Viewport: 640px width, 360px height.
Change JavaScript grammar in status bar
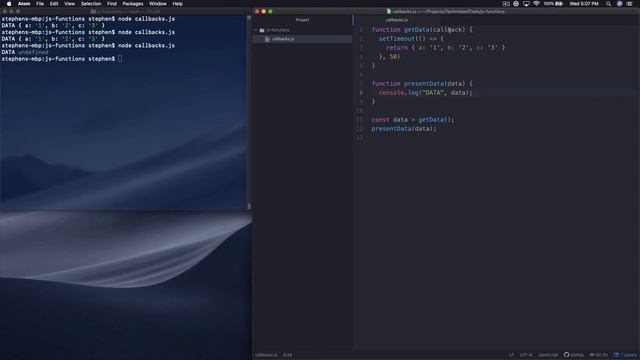(x=548, y=355)
